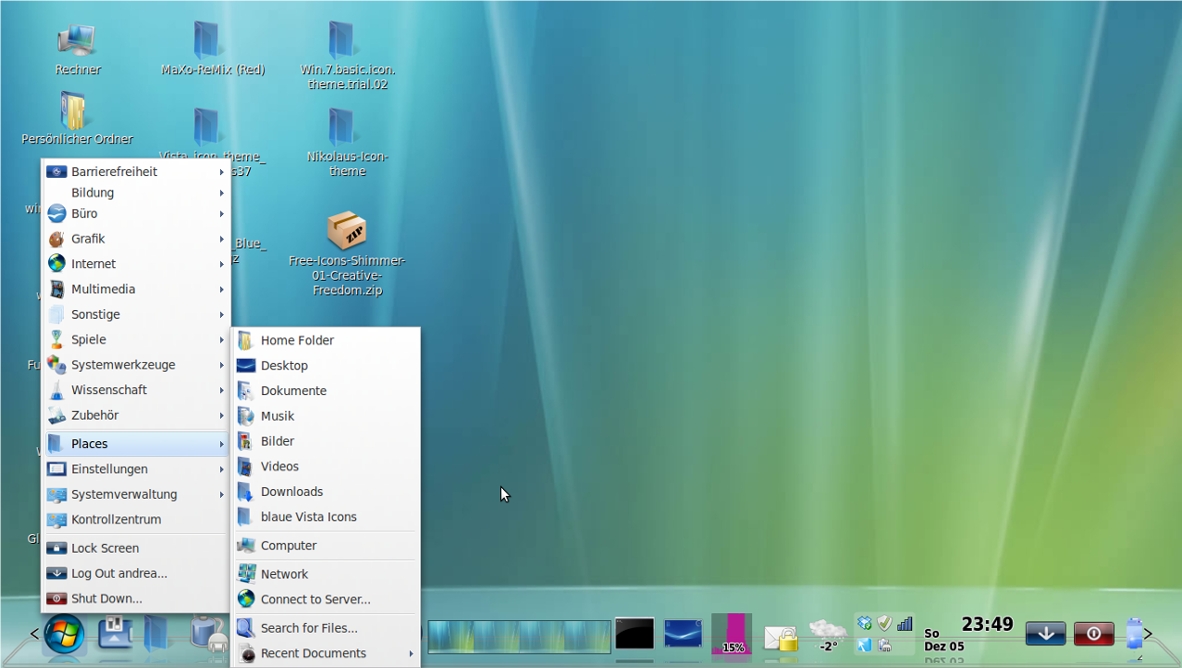The height and width of the screenshot is (668, 1182).
Task: Expand the Systemwerkzeuge category
Action: click(136, 365)
